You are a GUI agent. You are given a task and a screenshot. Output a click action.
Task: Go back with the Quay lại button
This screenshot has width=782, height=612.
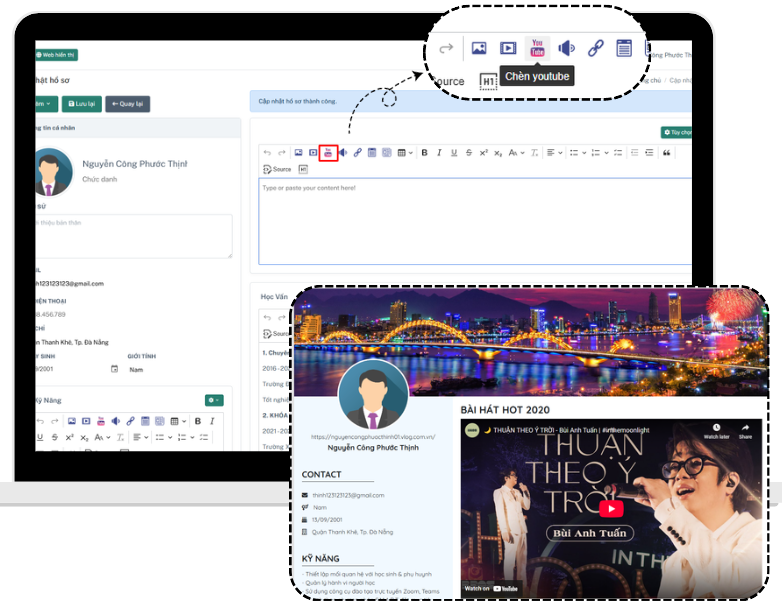pyautogui.click(x=128, y=104)
